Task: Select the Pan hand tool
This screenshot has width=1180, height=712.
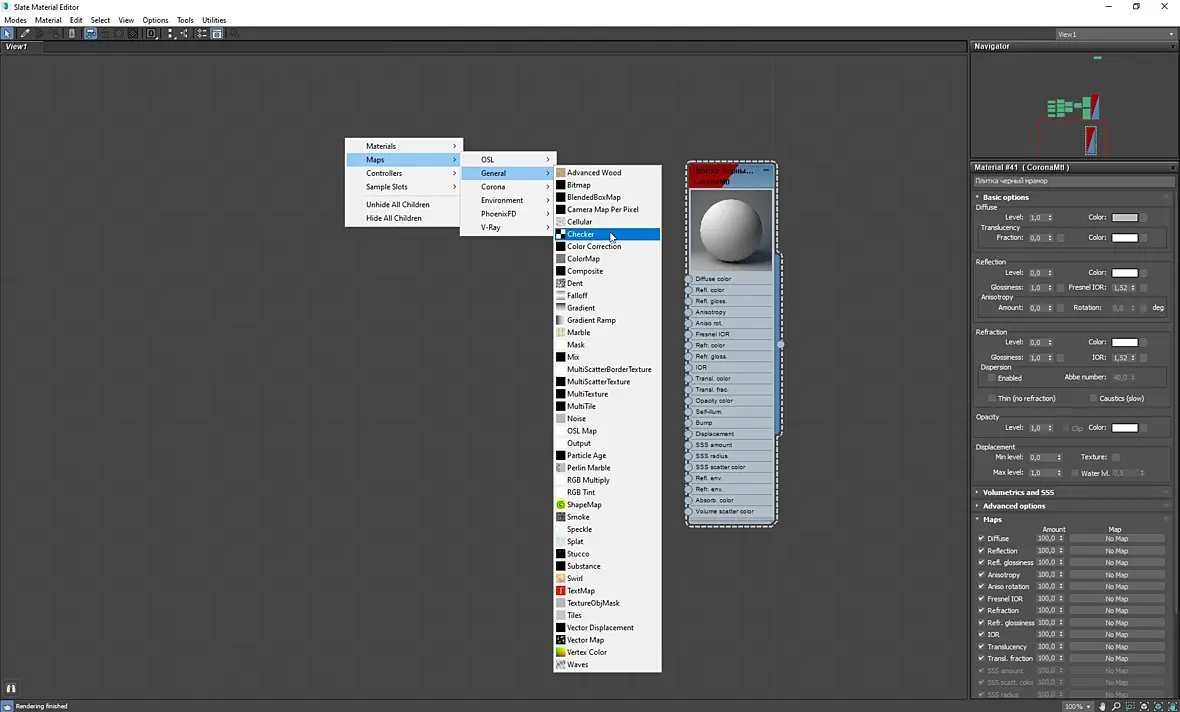Action: click(x=1102, y=706)
